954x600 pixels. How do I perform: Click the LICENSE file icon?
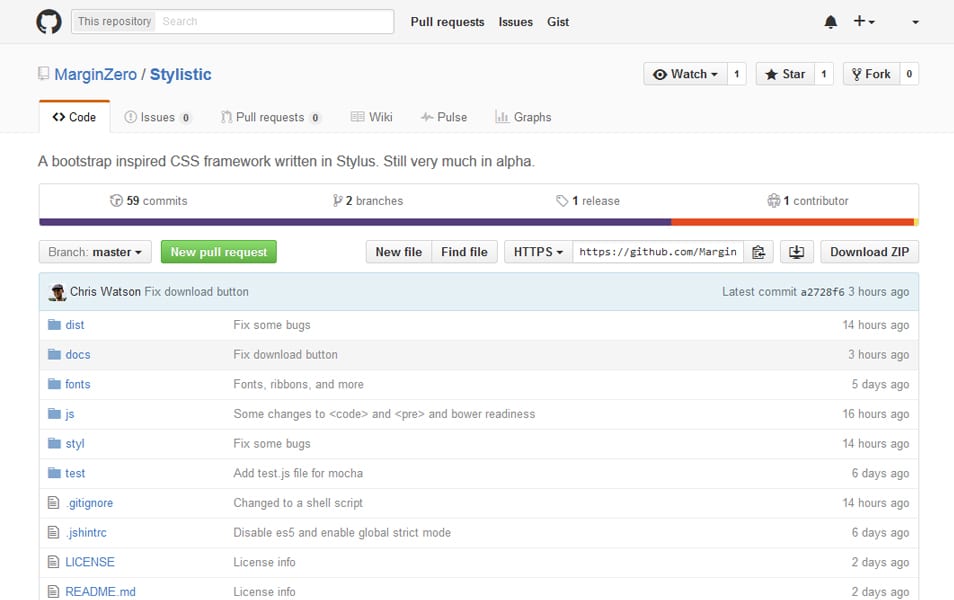[54, 562]
